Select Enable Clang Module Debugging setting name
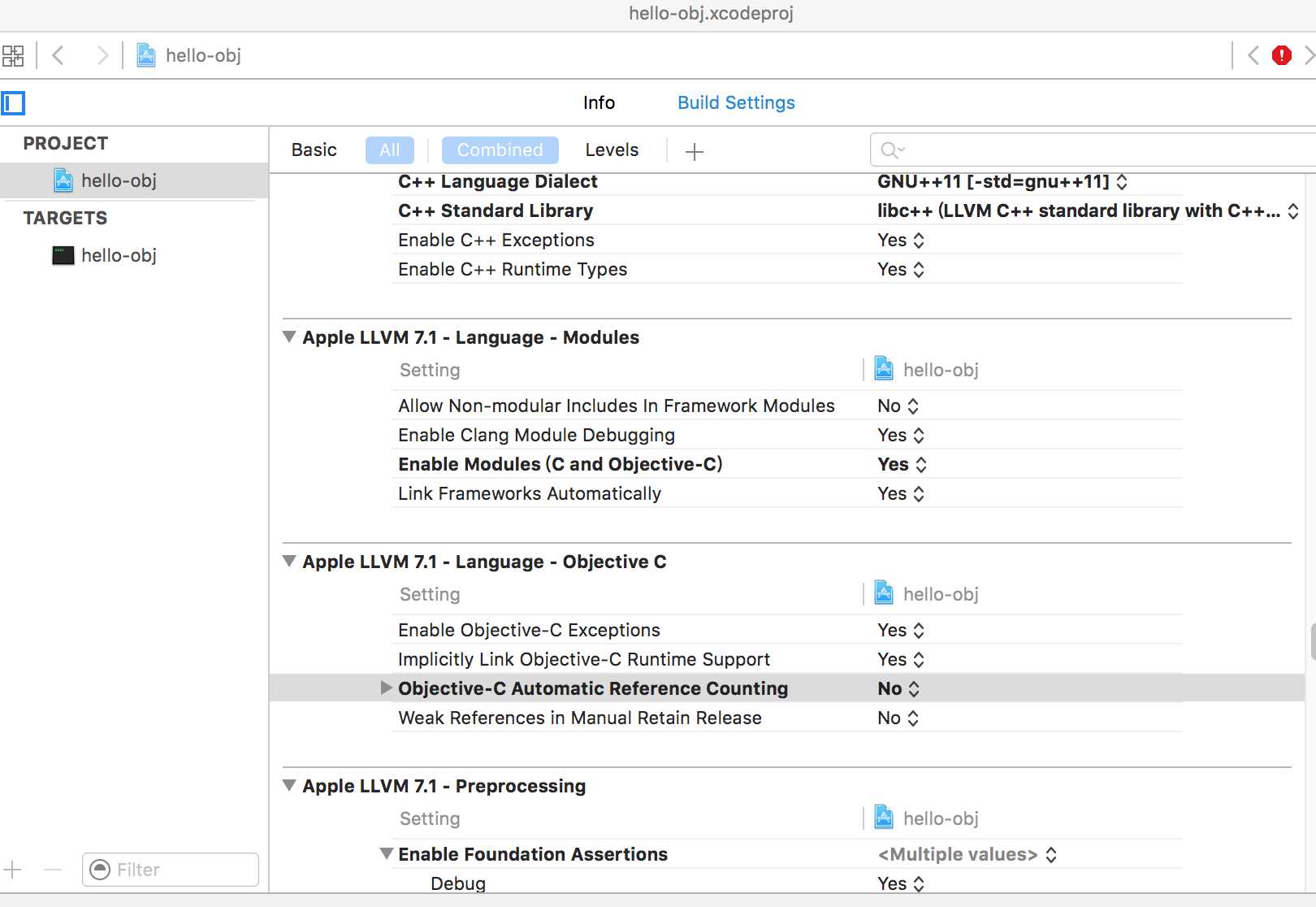 [536, 435]
